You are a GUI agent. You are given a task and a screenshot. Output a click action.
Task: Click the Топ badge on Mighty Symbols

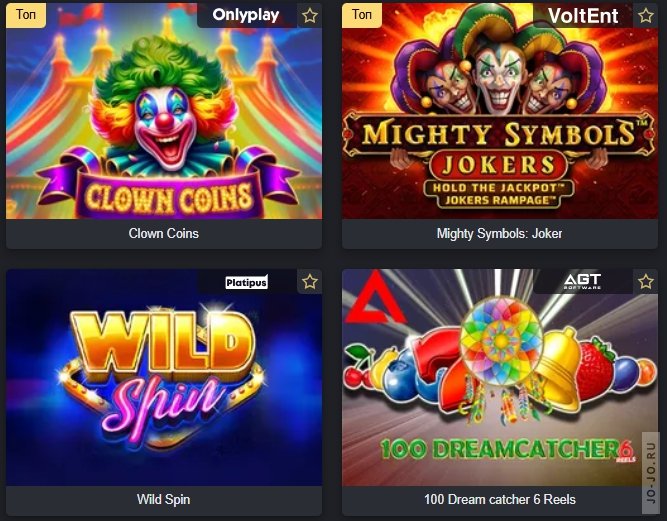362,15
